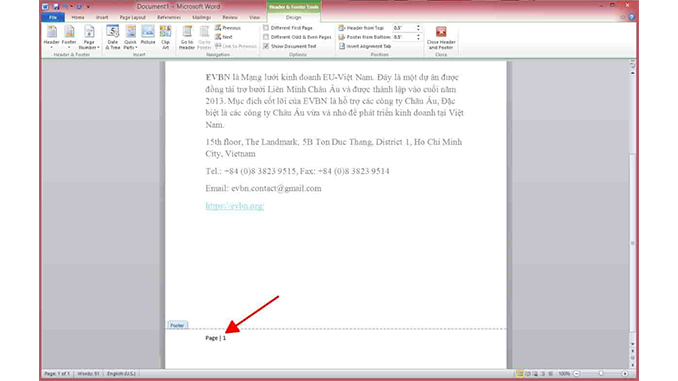Adjust the Header from Top spinner arrows
The width and height of the screenshot is (678, 381).
coord(418,28)
